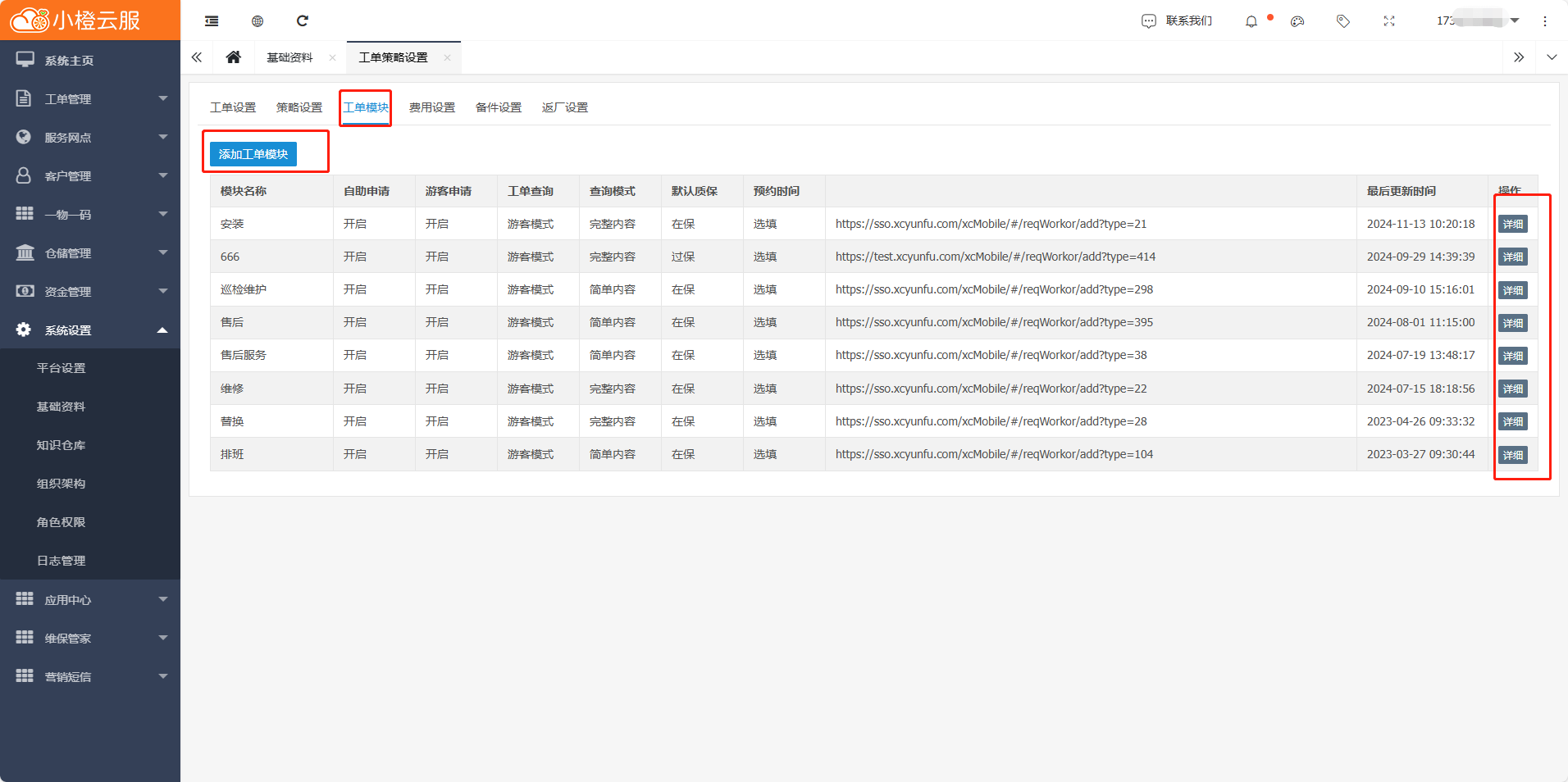This screenshot has height=782, width=1568.
Task: Click the sidebar collapse menu icon
Action: (x=212, y=21)
